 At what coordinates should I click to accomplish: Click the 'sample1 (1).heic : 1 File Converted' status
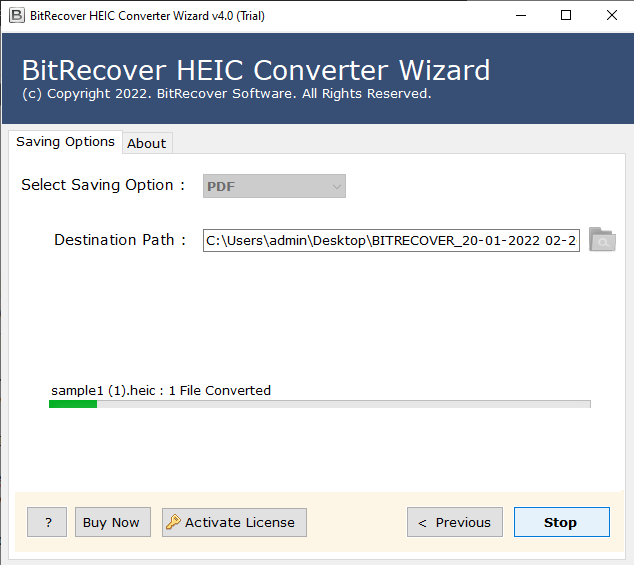(161, 390)
